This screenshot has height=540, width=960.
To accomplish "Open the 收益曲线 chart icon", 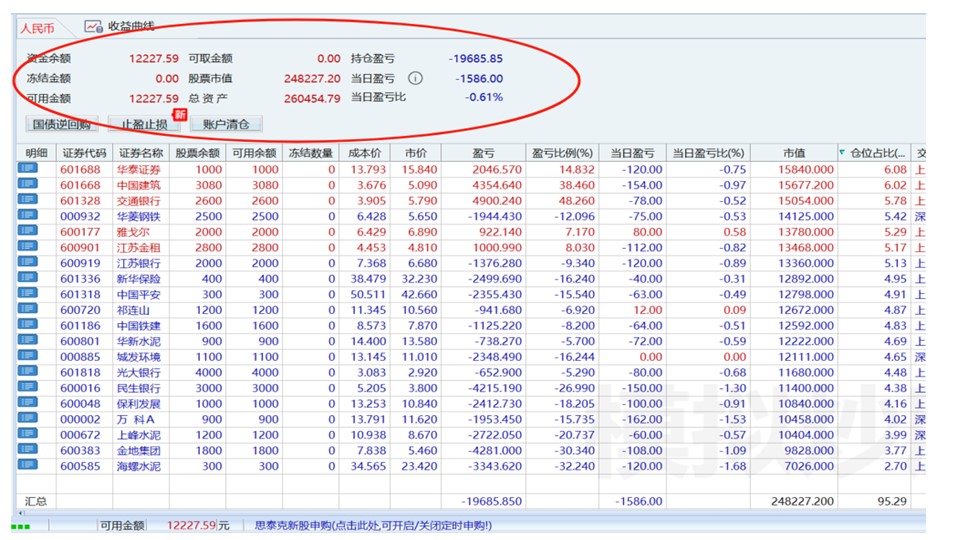I will 94,27.
